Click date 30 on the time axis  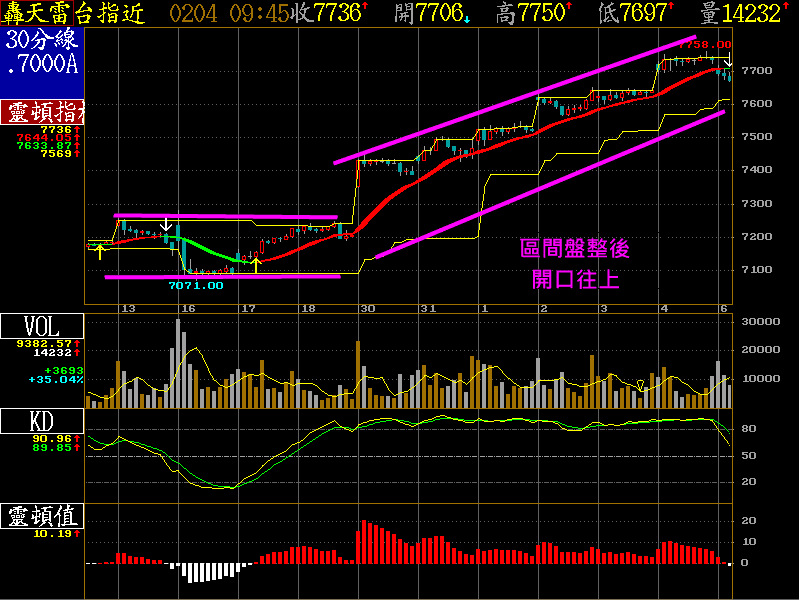tap(369, 309)
